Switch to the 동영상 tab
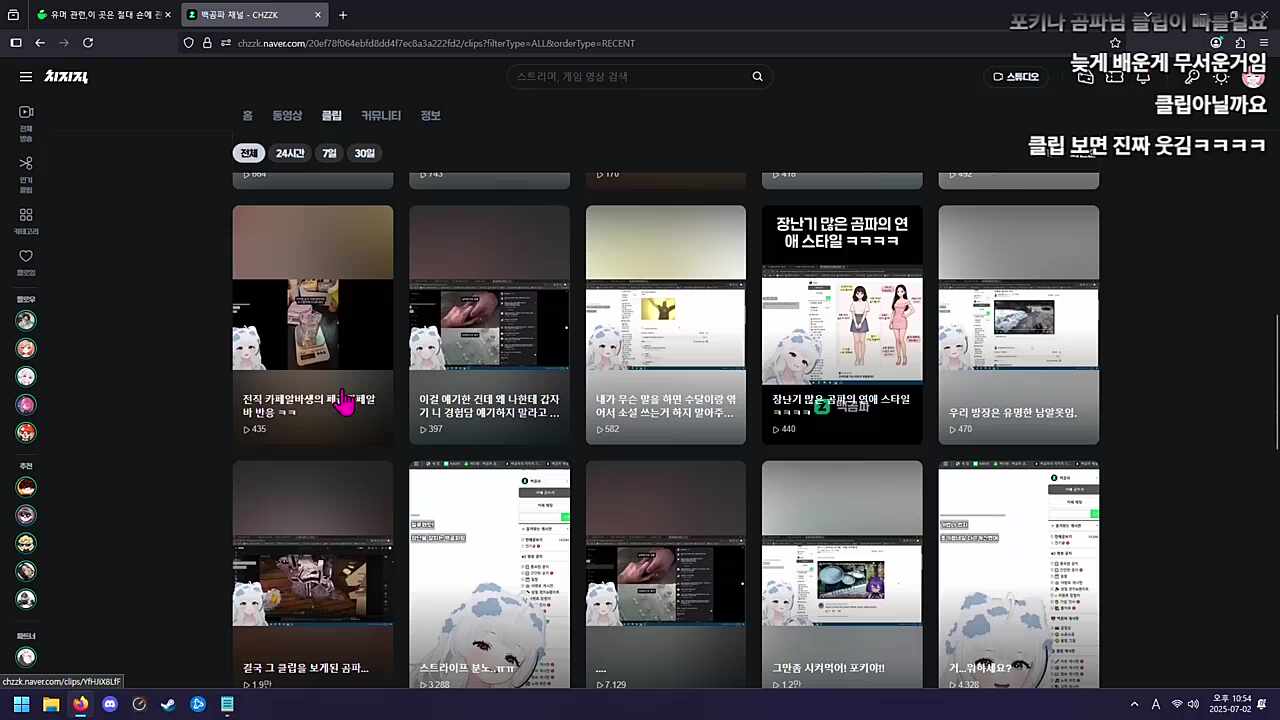Viewport: 1280px width, 720px height. tap(287, 116)
